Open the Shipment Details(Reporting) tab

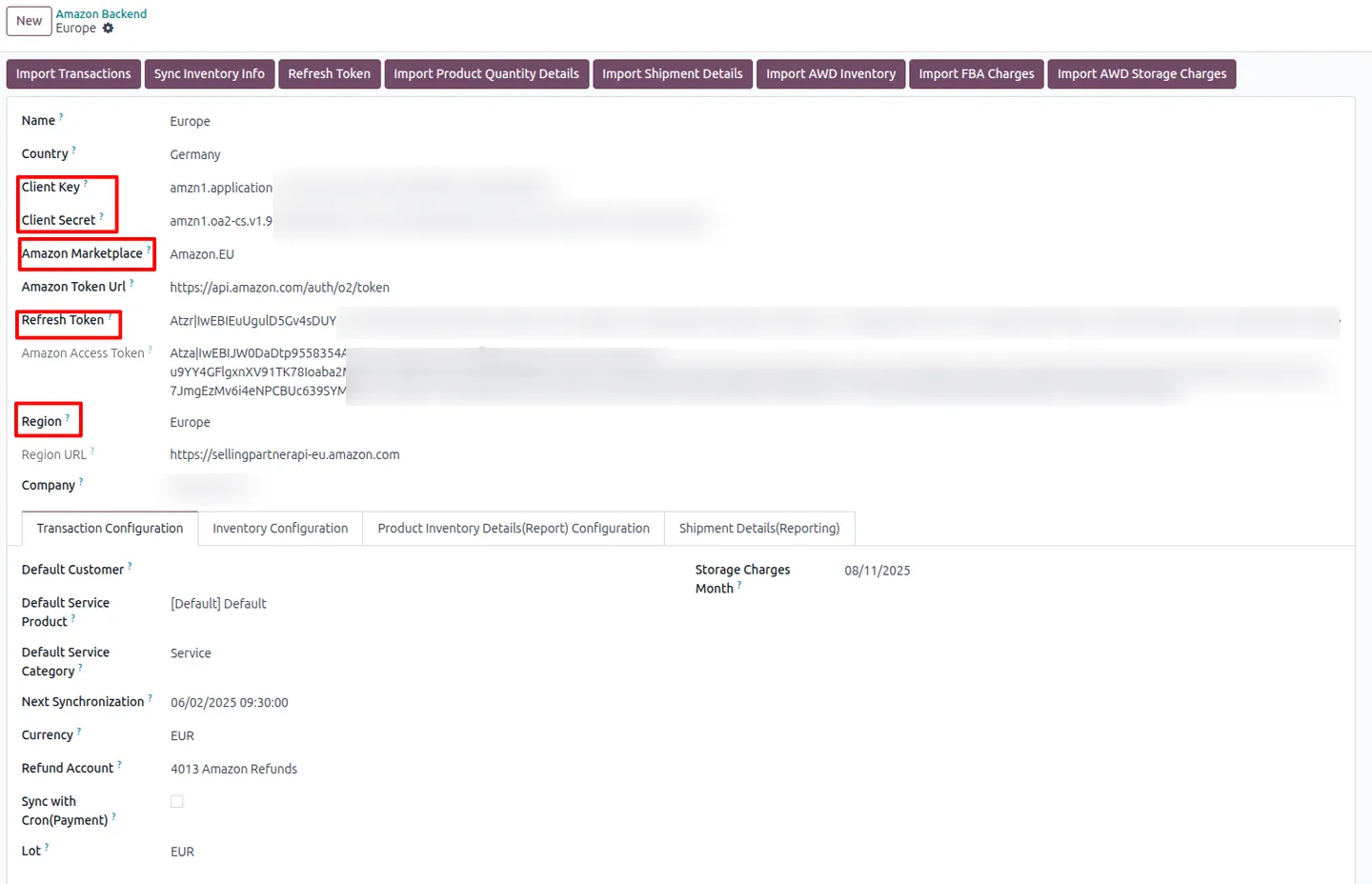[x=759, y=529]
